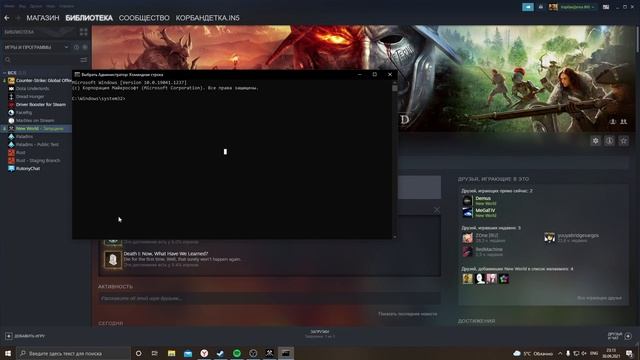Viewport: 640px width, 360px height.
Task: Open the БИБЛИОТЕКА (Library) tab
Action: 89,18
